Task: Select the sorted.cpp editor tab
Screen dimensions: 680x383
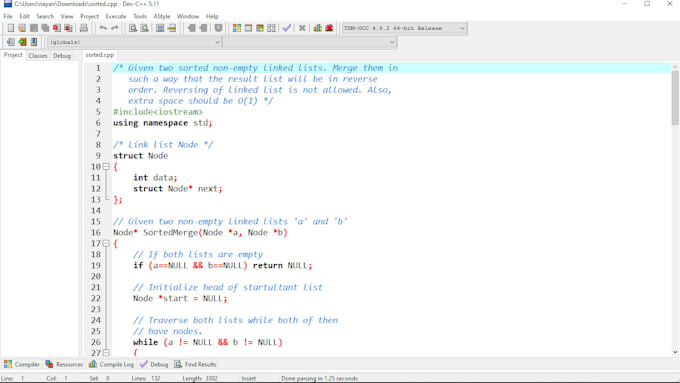Action: [x=100, y=55]
